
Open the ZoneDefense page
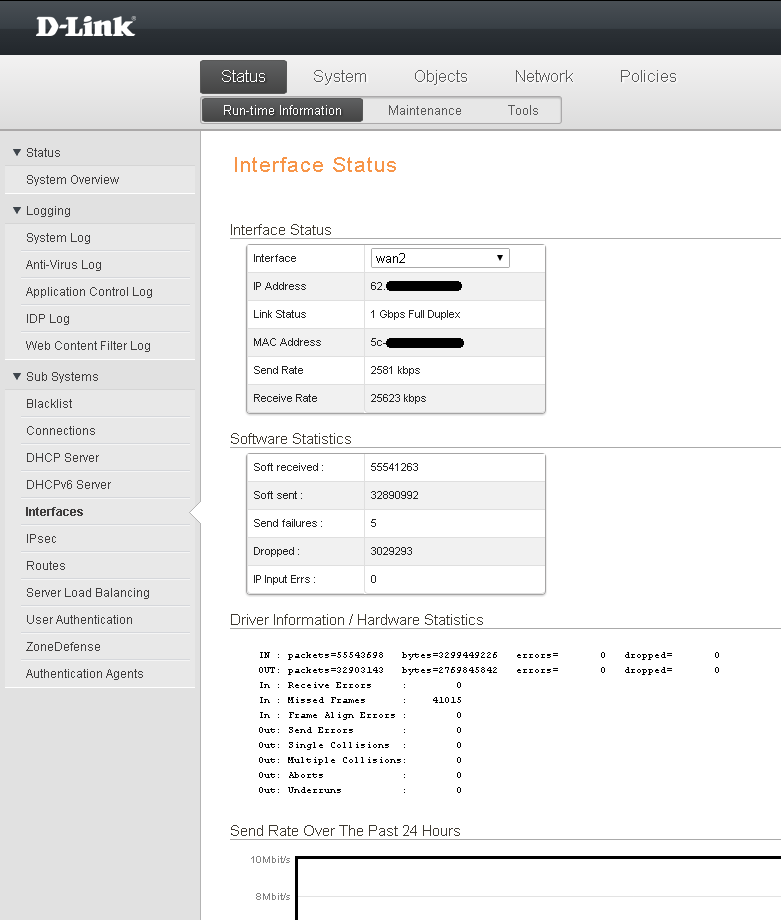63,647
